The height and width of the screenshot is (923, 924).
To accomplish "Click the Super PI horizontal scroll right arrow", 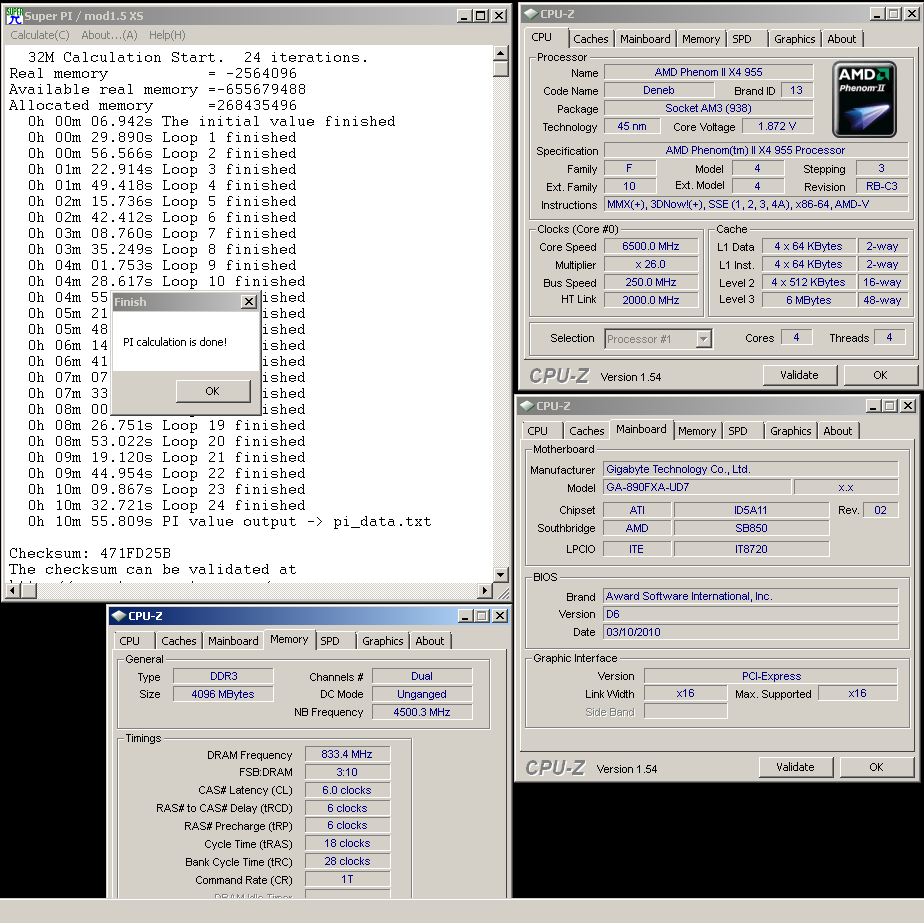I will point(484,590).
